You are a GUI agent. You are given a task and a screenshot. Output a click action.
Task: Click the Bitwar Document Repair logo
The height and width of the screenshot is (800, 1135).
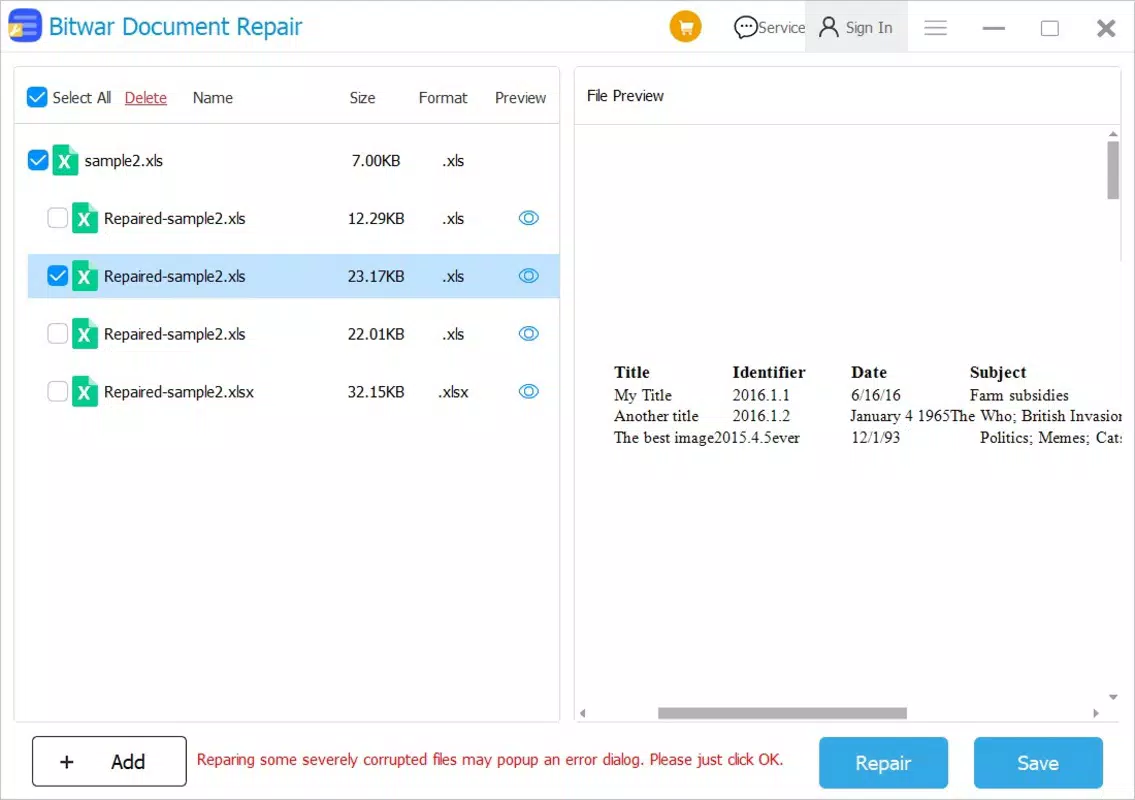(x=25, y=26)
